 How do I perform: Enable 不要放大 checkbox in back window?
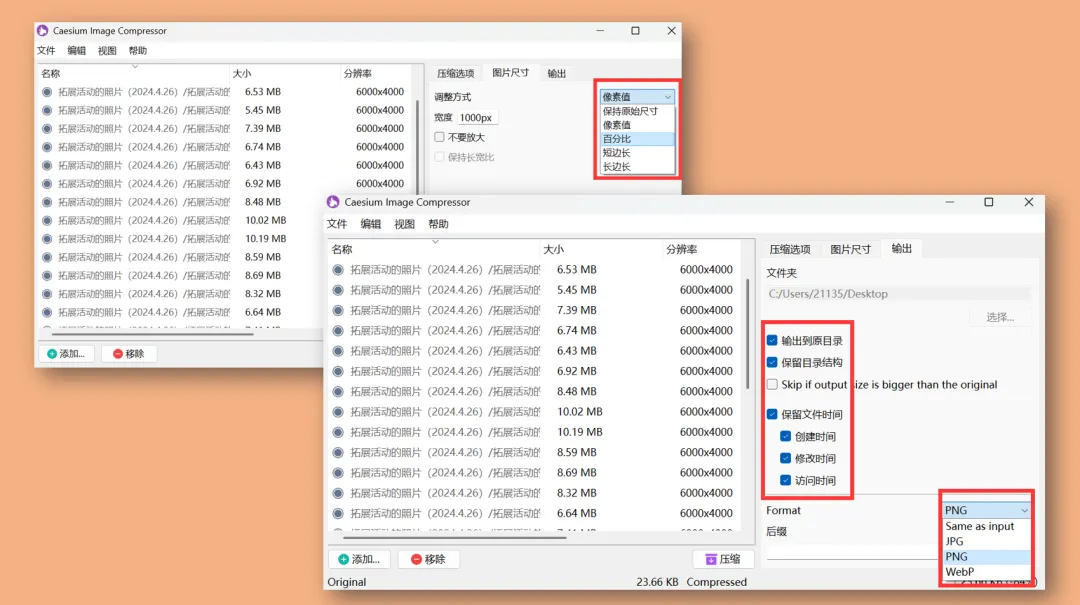439,137
